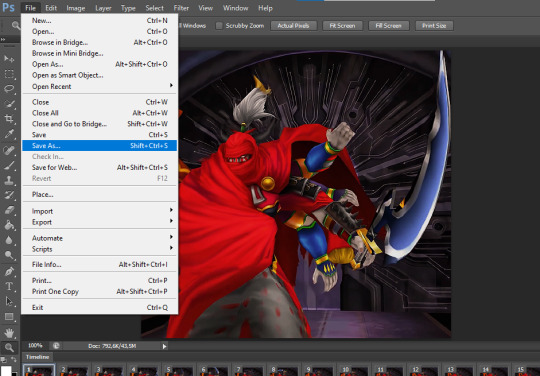Expand the Scripts submenu

pyautogui.click(x=99, y=249)
